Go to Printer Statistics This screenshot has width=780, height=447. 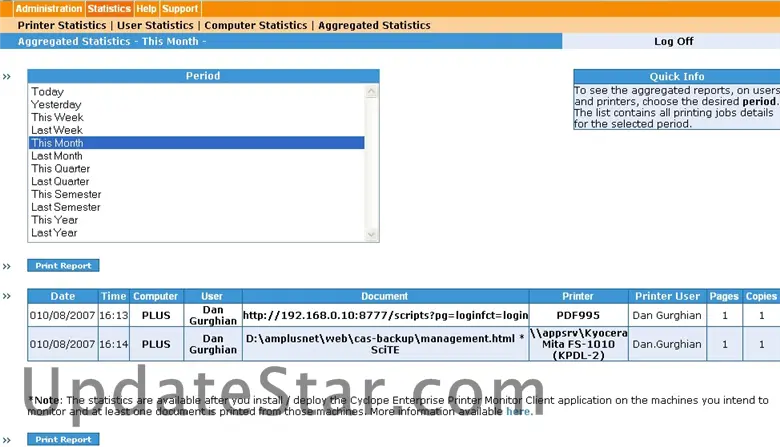click(62, 25)
